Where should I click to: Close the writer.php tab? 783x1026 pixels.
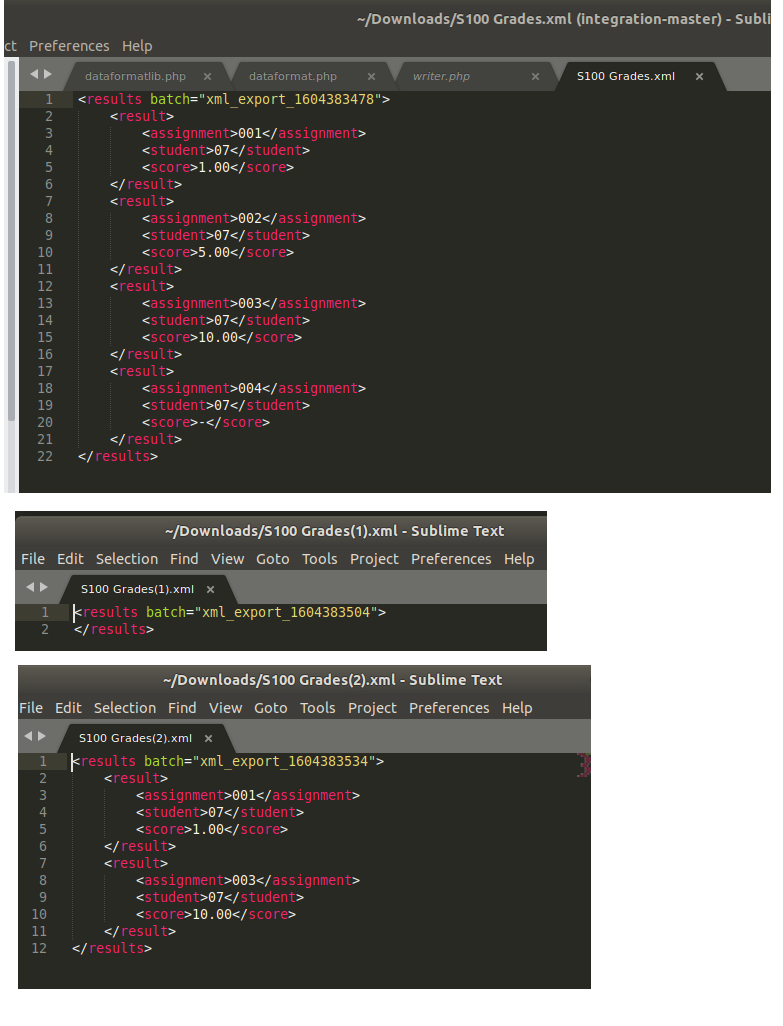pyautogui.click(x=536, y=77)
